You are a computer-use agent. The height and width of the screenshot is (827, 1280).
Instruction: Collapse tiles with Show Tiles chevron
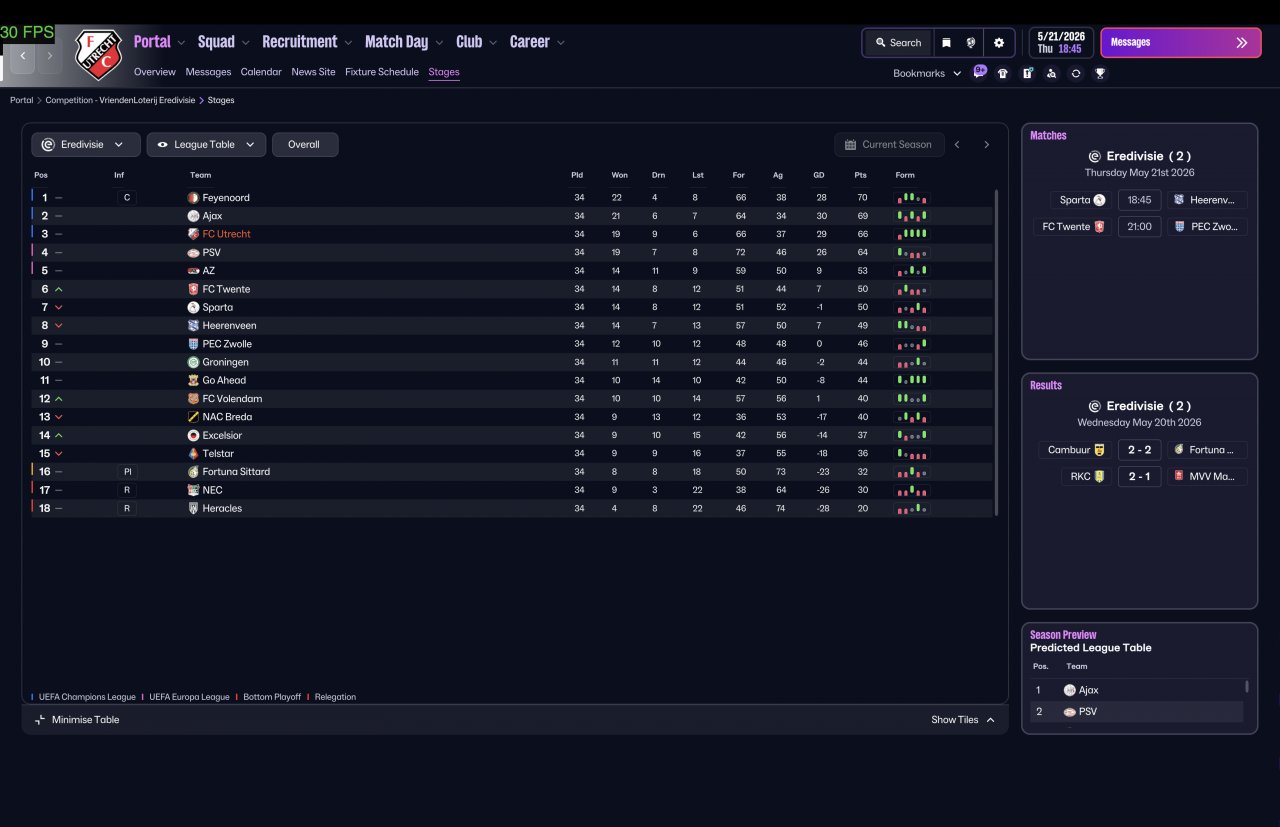990,720
